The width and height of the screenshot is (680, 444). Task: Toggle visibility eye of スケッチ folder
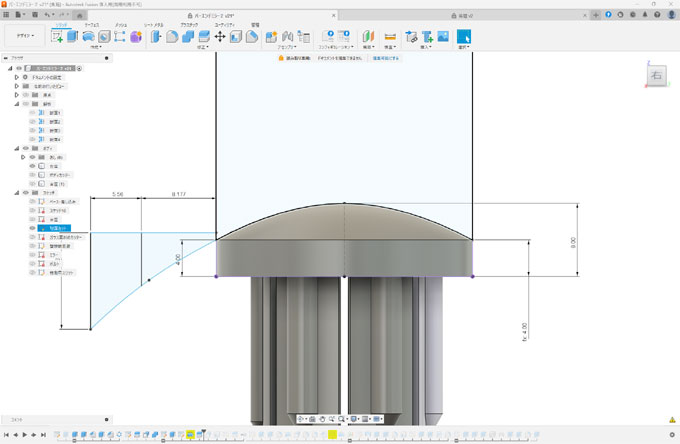pyautogui.click(x=25, y=192)
